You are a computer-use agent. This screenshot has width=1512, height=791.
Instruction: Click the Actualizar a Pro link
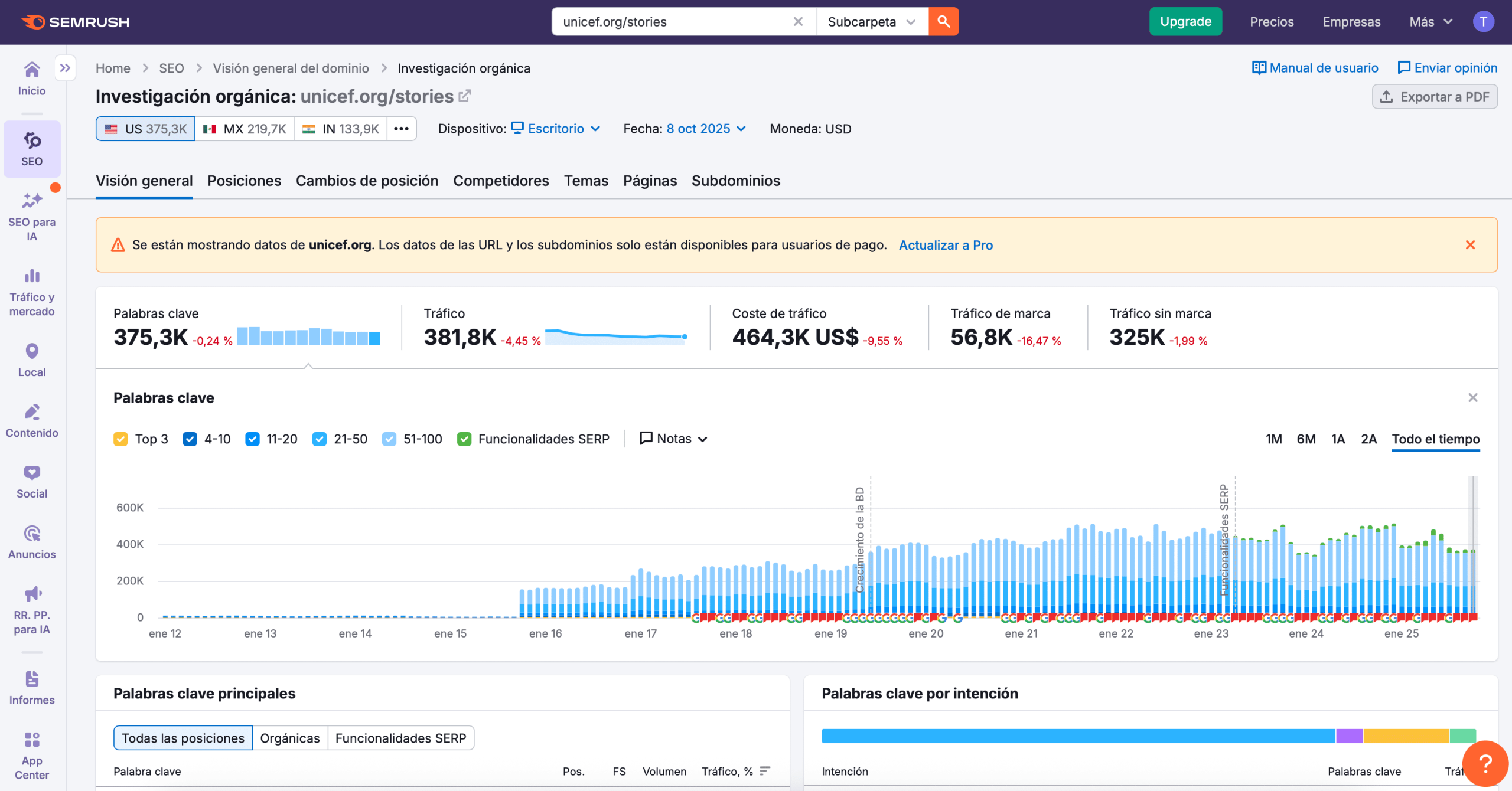946,245
